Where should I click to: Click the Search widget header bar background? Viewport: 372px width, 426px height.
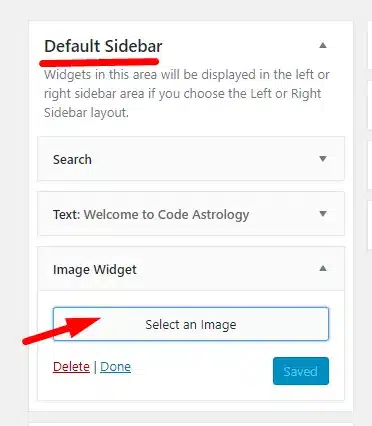click(x=200, y=159)
